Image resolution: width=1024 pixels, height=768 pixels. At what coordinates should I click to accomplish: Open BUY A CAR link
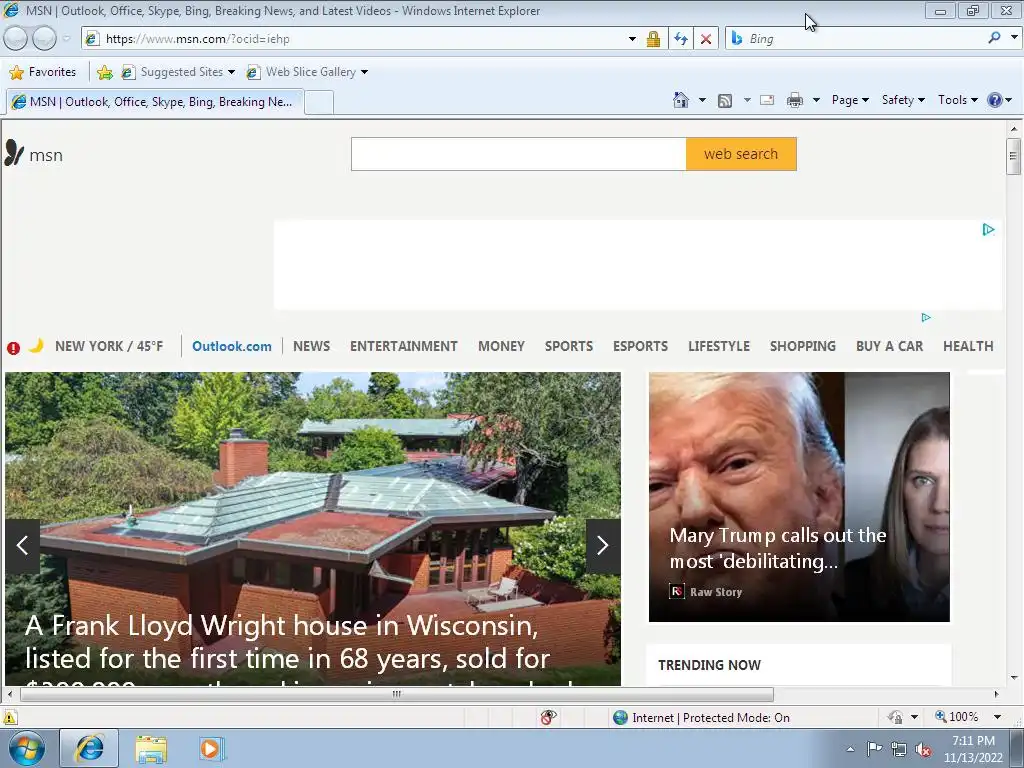889,346
